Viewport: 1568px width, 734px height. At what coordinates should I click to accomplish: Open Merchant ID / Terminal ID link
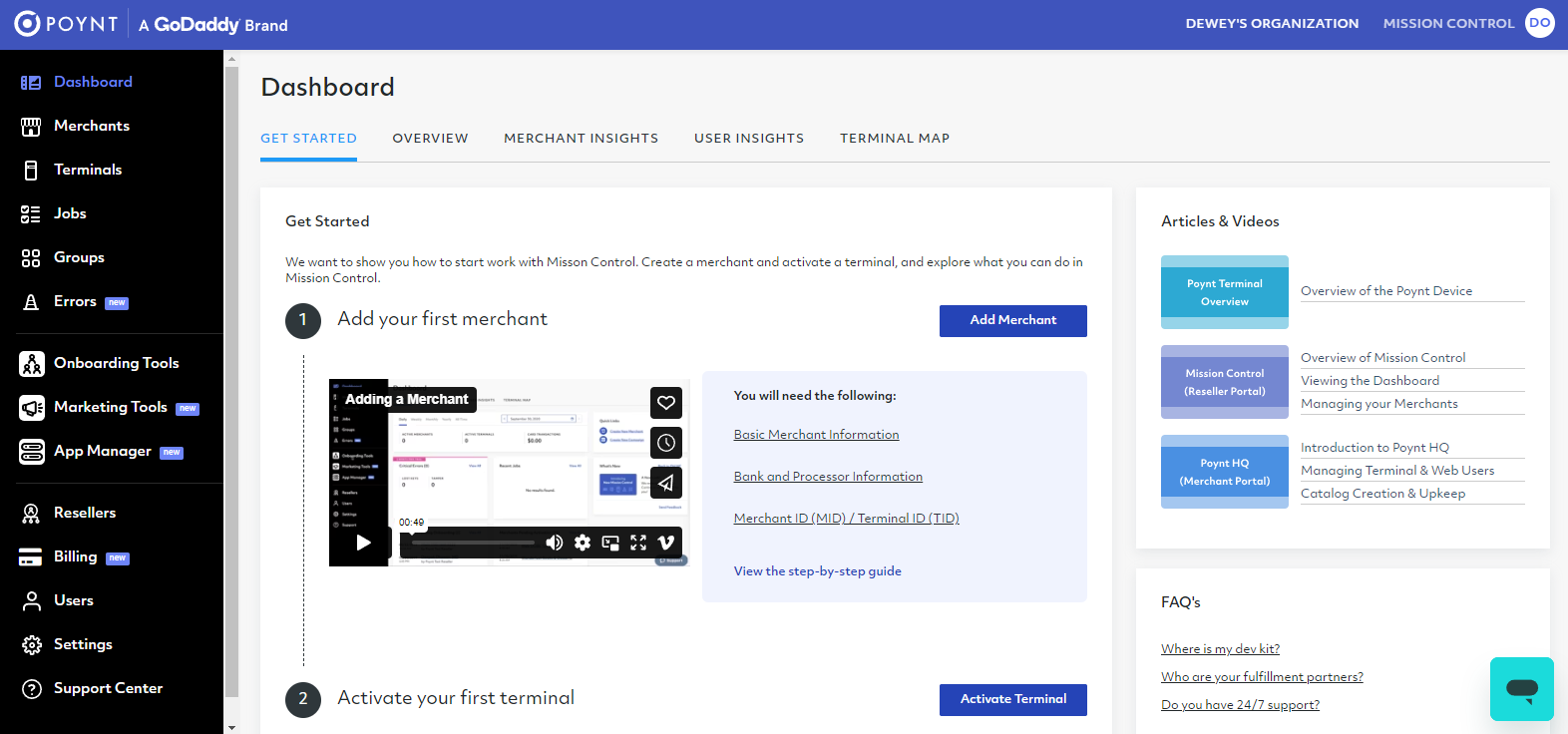click(846, 519)
